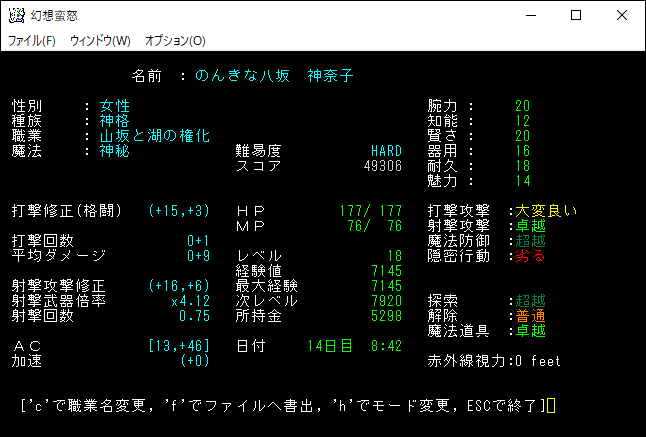Click the game icon in the title bar
The width and height of the screenshot is (646, 437).
pyautogui.click(x=16, y=16)
